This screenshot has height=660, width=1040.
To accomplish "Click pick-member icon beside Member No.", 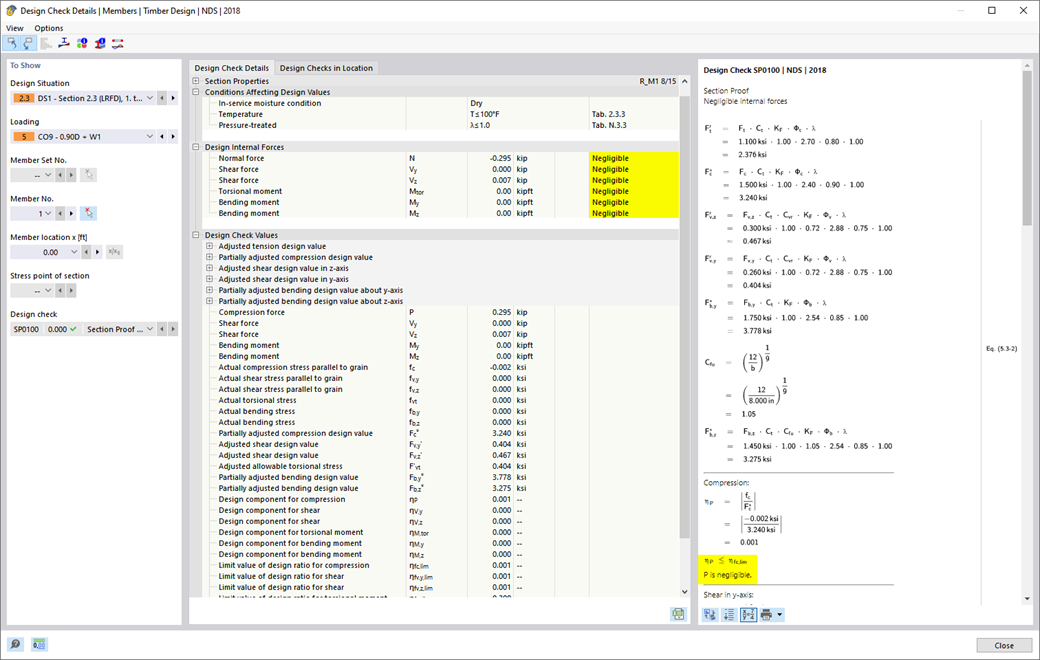I will point(88,214).
